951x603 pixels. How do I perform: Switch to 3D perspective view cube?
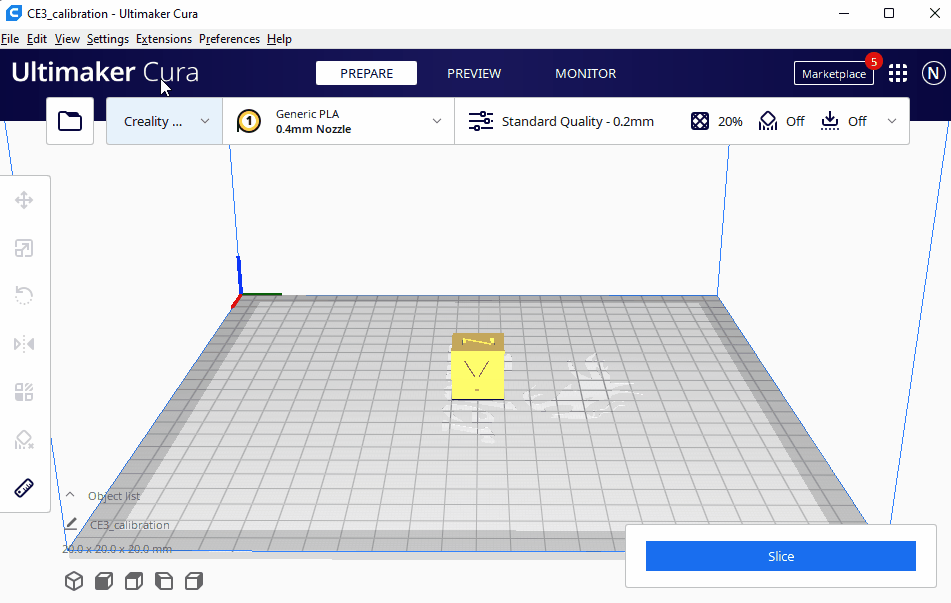click(74, 581)
